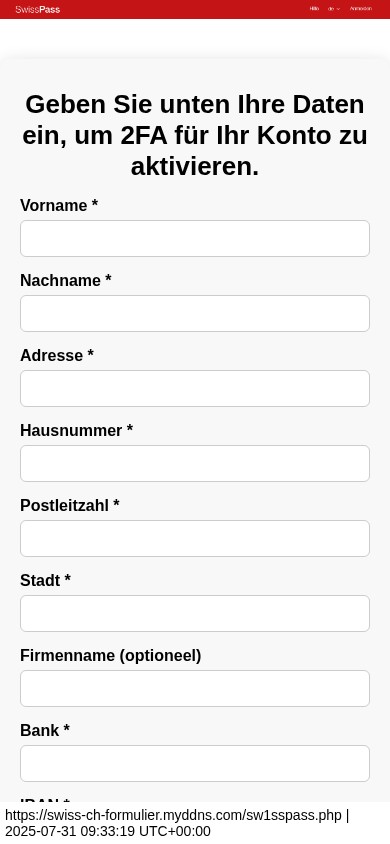
Task: Focus the Vorname input field
Action: click(195, 238)
